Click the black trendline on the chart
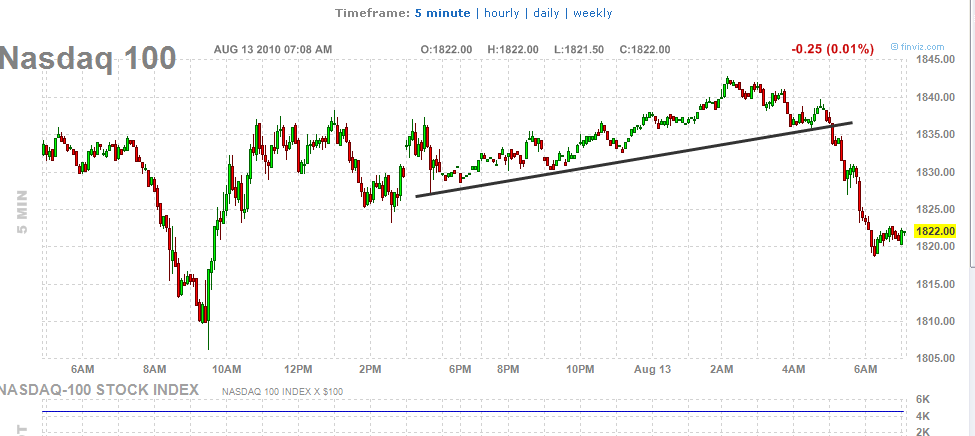Viewport: 975px width, 436px height. (634, 159)
